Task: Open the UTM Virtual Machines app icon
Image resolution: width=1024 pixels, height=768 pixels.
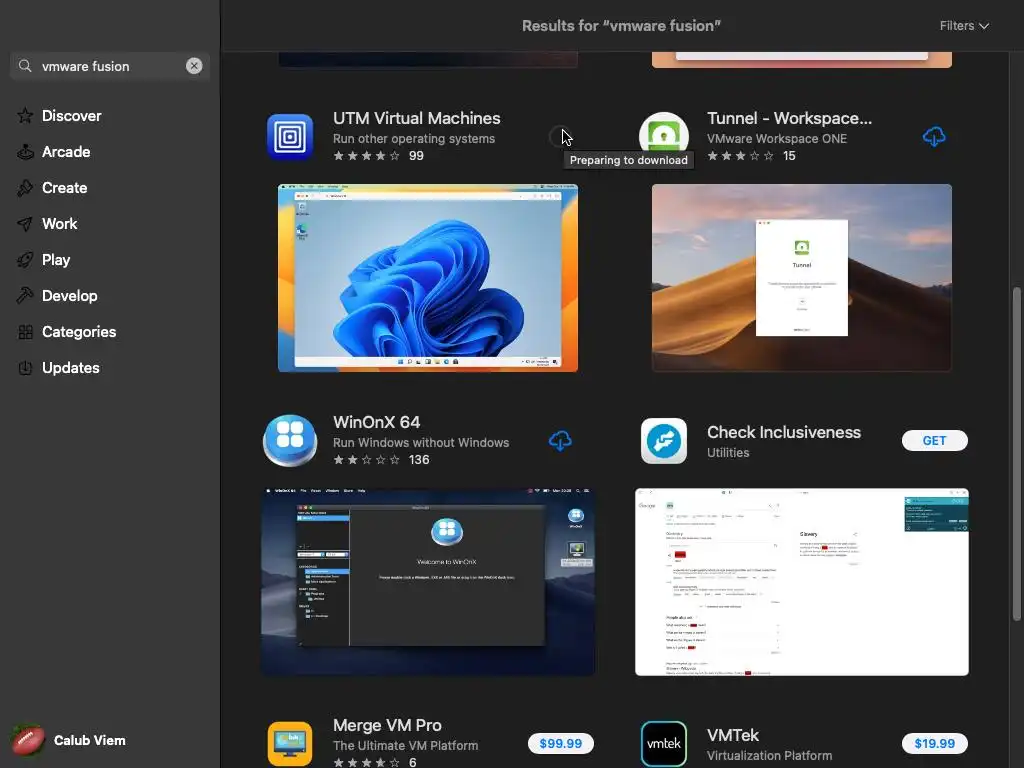Action: click(290, 137)
